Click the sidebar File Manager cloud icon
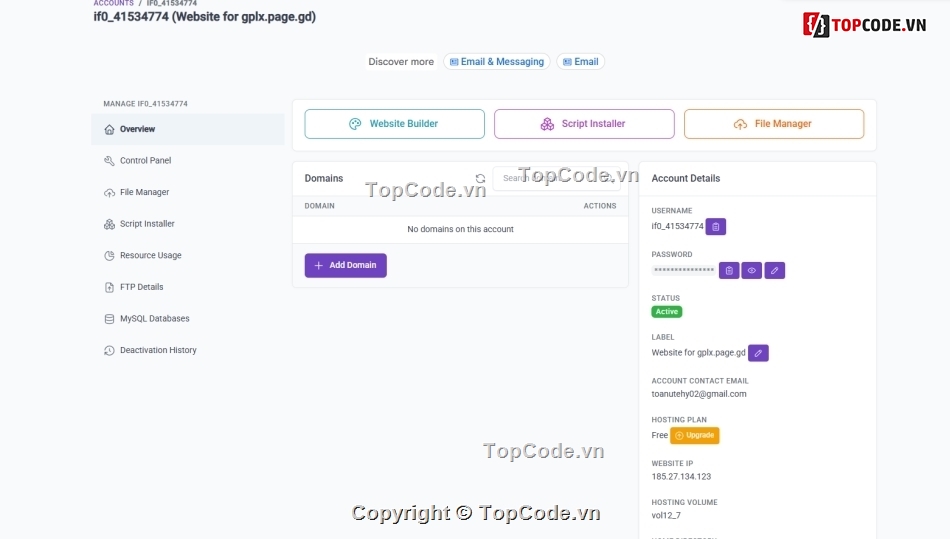 (x=109, y=193)
